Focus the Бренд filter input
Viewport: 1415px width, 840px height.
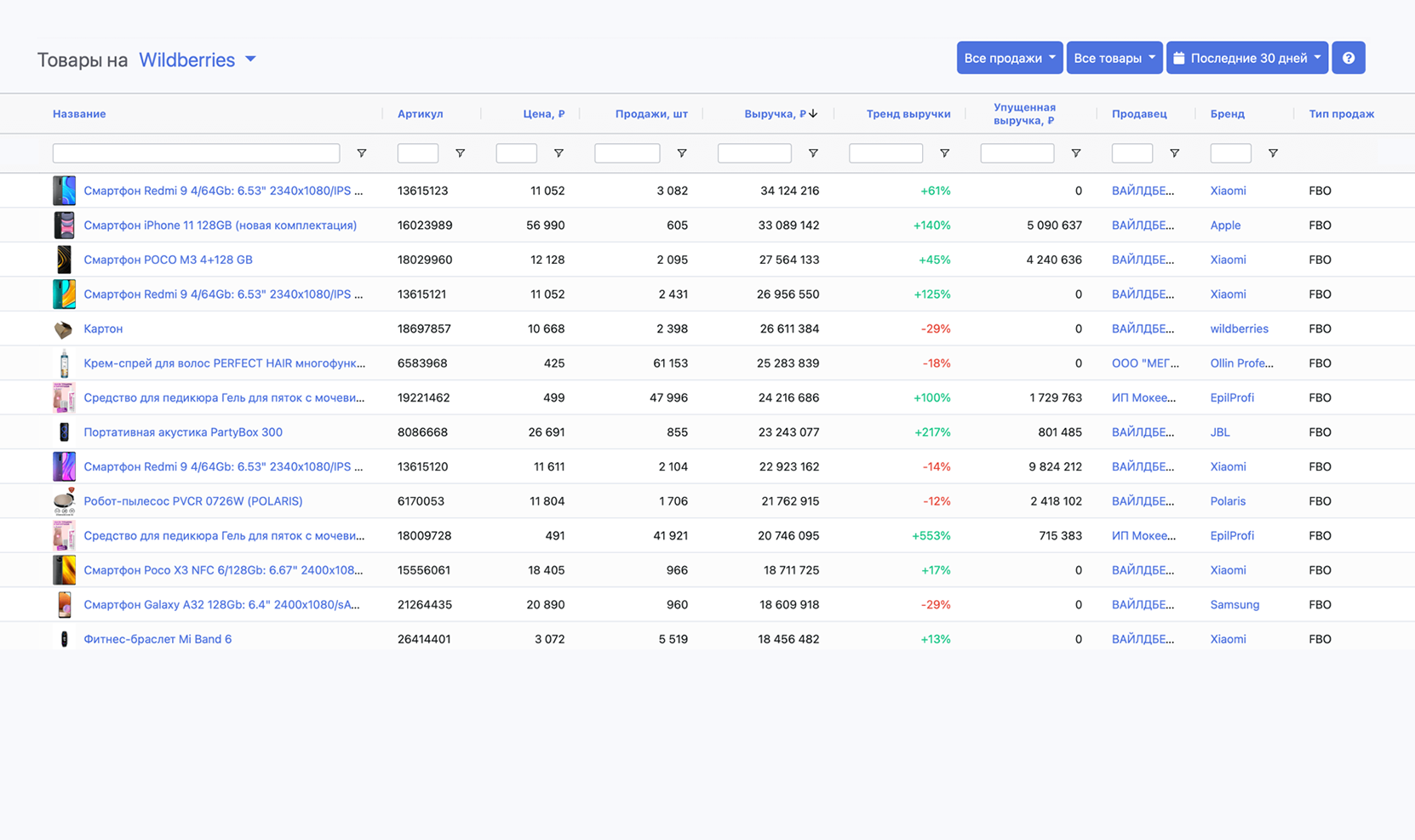(1231, 153)
